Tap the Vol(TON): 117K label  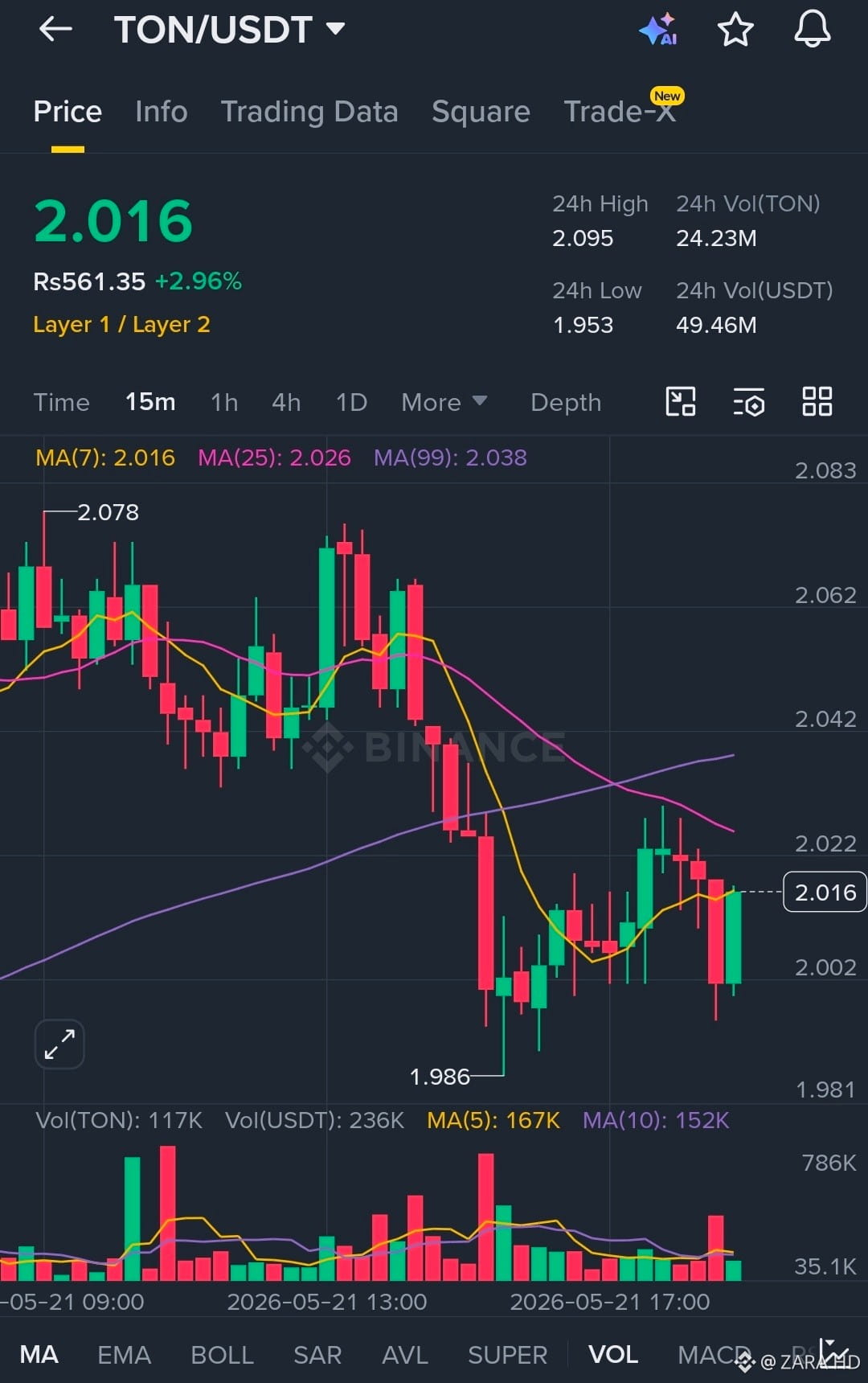(x=119, y=1120)
